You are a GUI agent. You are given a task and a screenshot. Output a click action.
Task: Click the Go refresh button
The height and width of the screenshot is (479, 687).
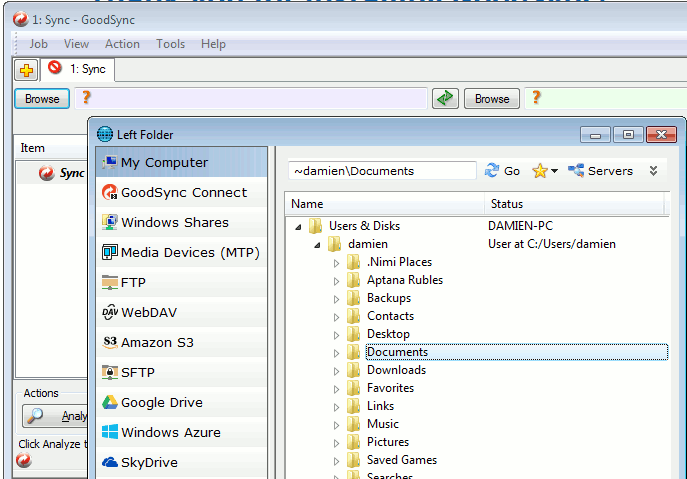[502, 171]
